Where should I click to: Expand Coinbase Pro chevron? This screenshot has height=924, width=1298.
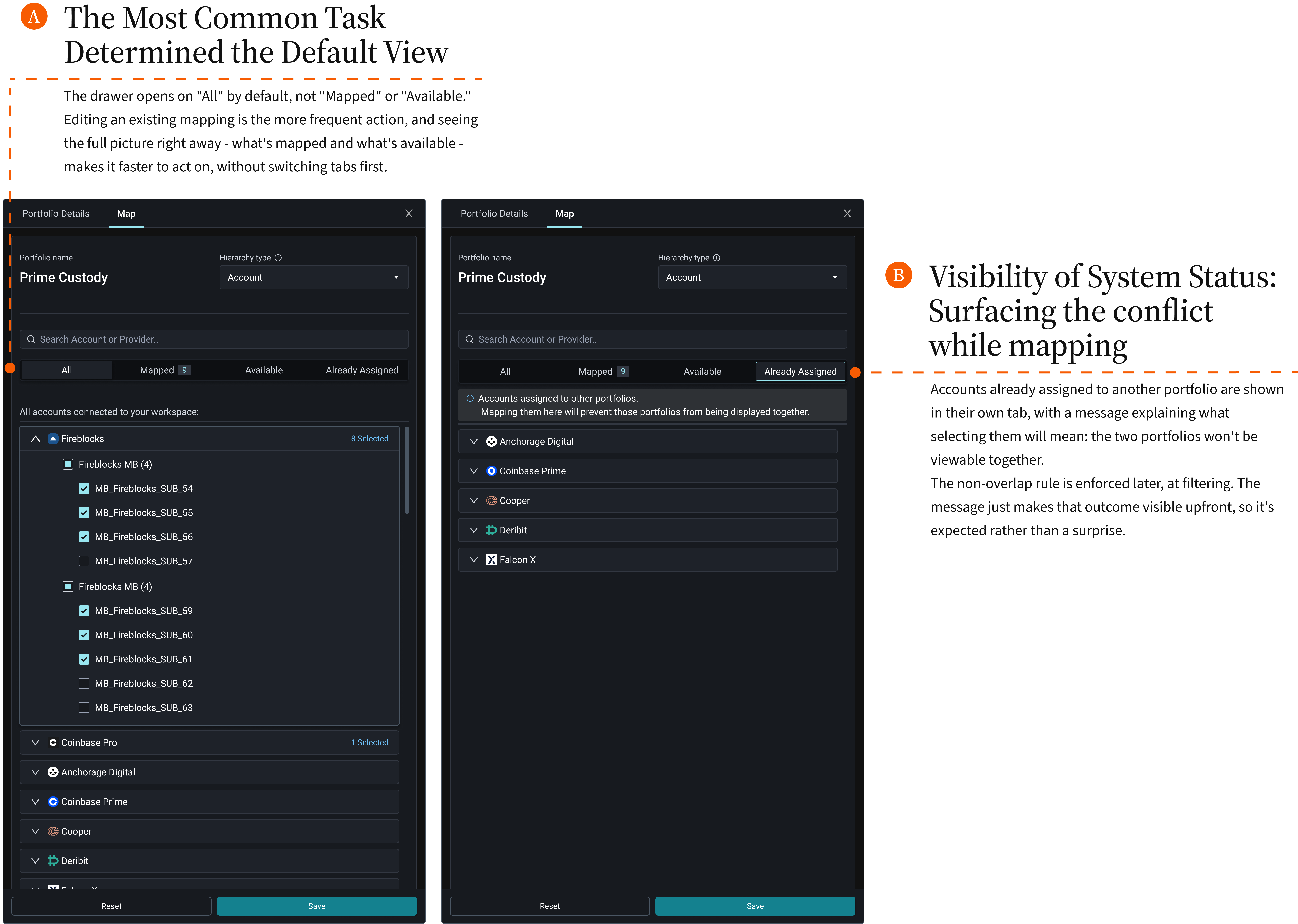click(x=35, y=742)
